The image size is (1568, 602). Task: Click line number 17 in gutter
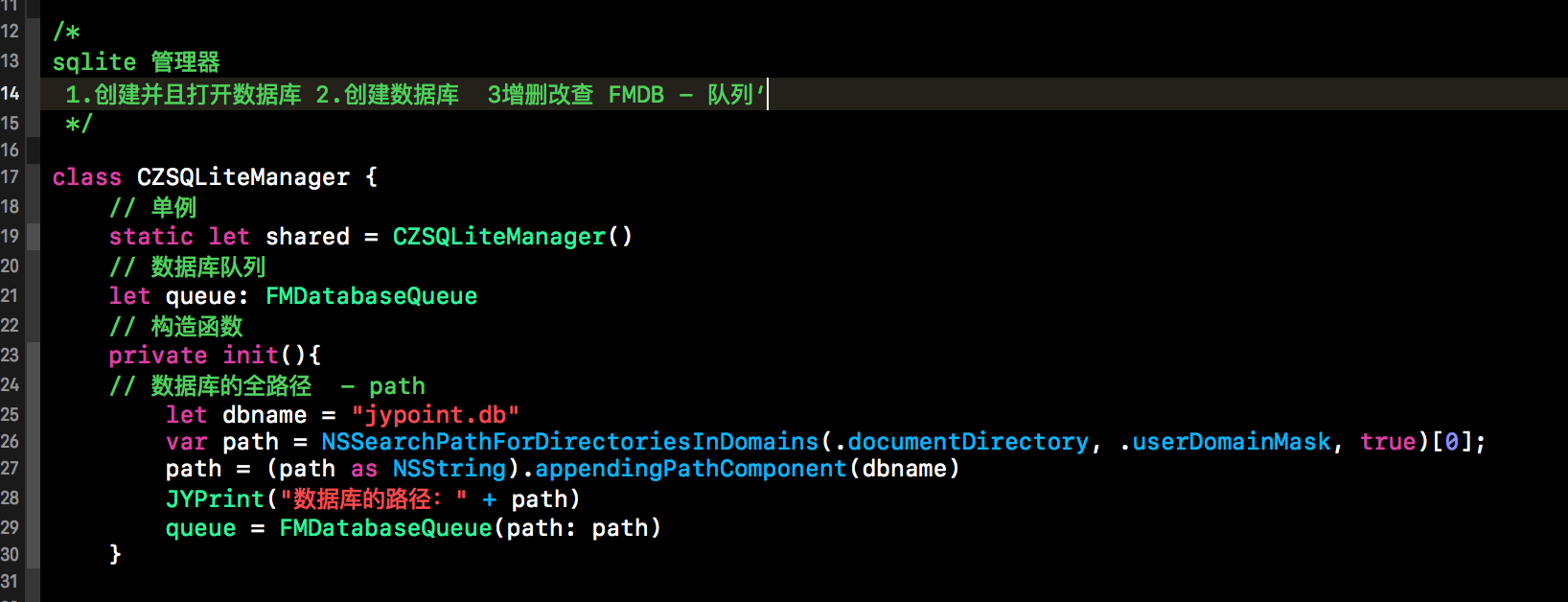[10, 176]
